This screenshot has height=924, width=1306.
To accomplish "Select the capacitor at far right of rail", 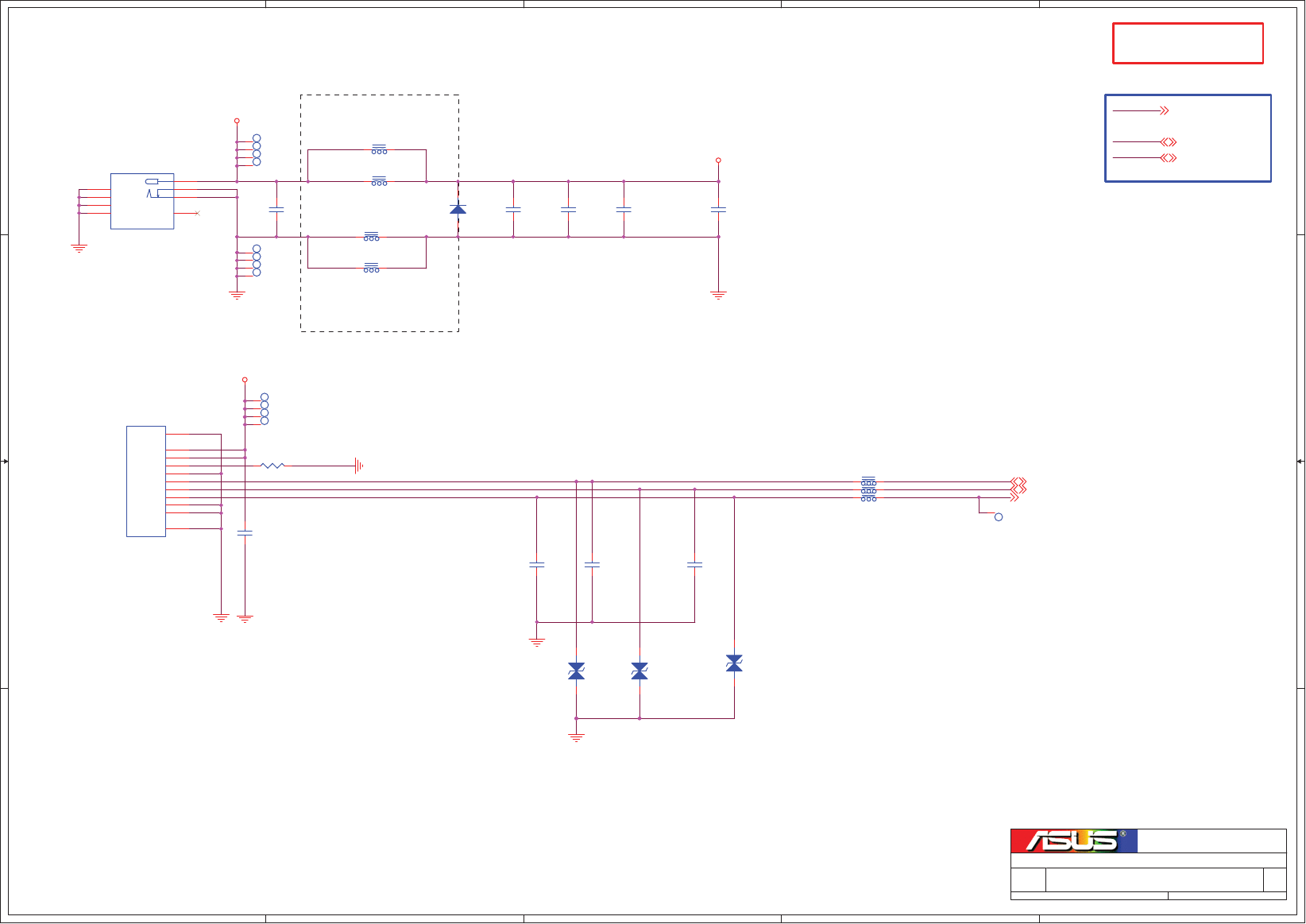I will point(718,210).
